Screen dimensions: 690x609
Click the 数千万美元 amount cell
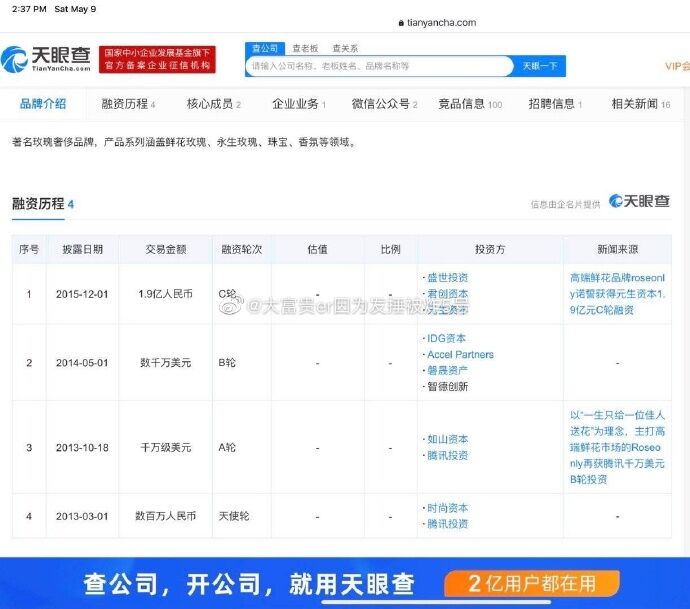click(x=165, y=363)
